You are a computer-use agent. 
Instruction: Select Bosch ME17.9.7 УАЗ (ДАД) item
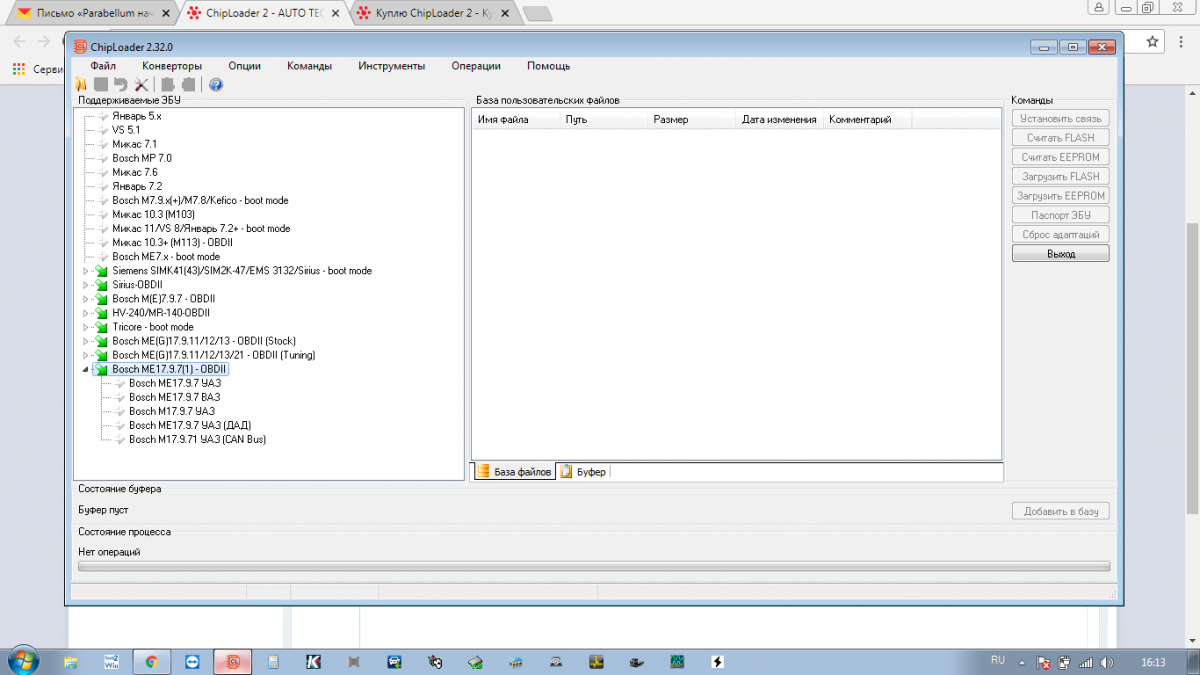pyautogui.click(x=190, y=425)
